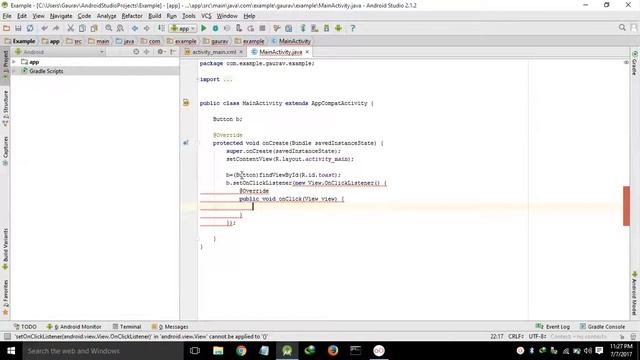Click the SDK Manager icon
The height and width of the screenshot is (360, 640).
tap(327, 28)
